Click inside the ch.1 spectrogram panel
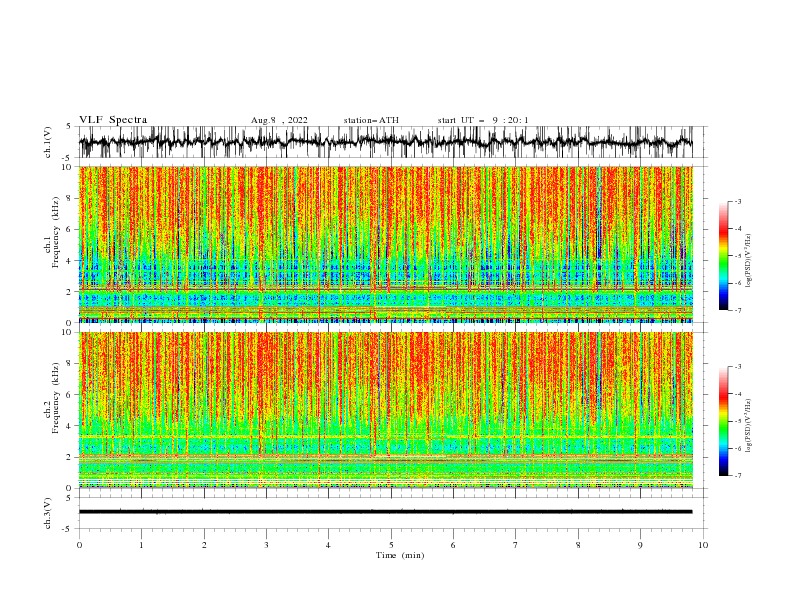This screenshot has width=792, height=612. click(385, 244)
